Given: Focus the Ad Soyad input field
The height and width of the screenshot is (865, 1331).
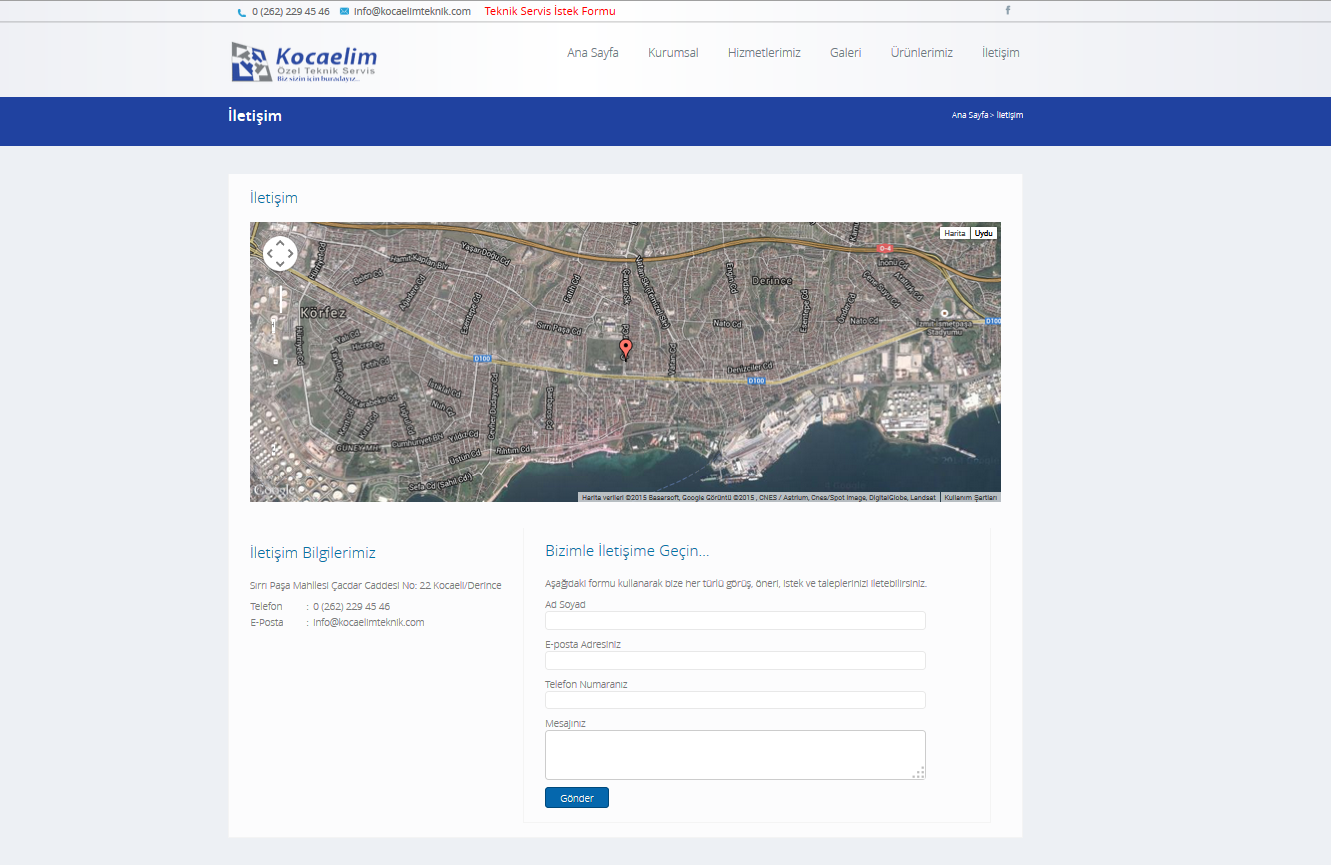Looking at the screenshot, I should click(x=735, y=621).
